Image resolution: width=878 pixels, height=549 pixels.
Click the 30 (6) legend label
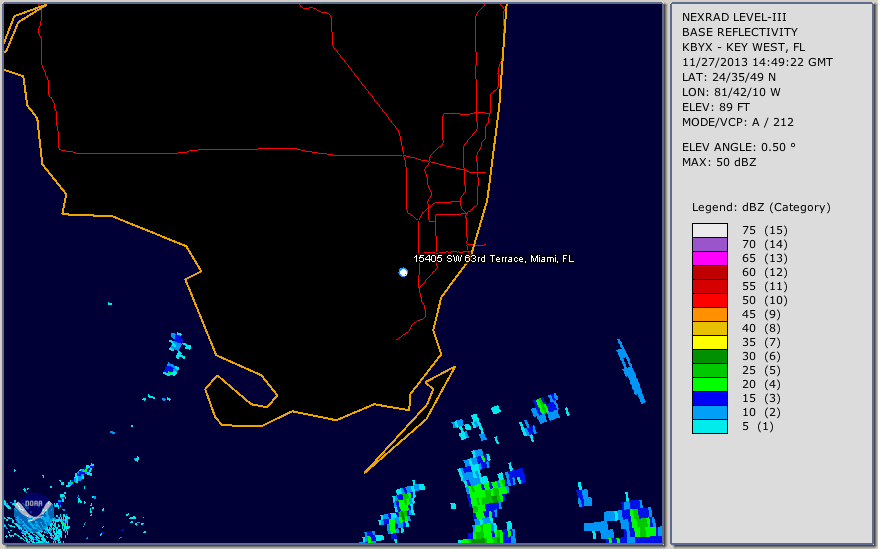click(761, 356)
